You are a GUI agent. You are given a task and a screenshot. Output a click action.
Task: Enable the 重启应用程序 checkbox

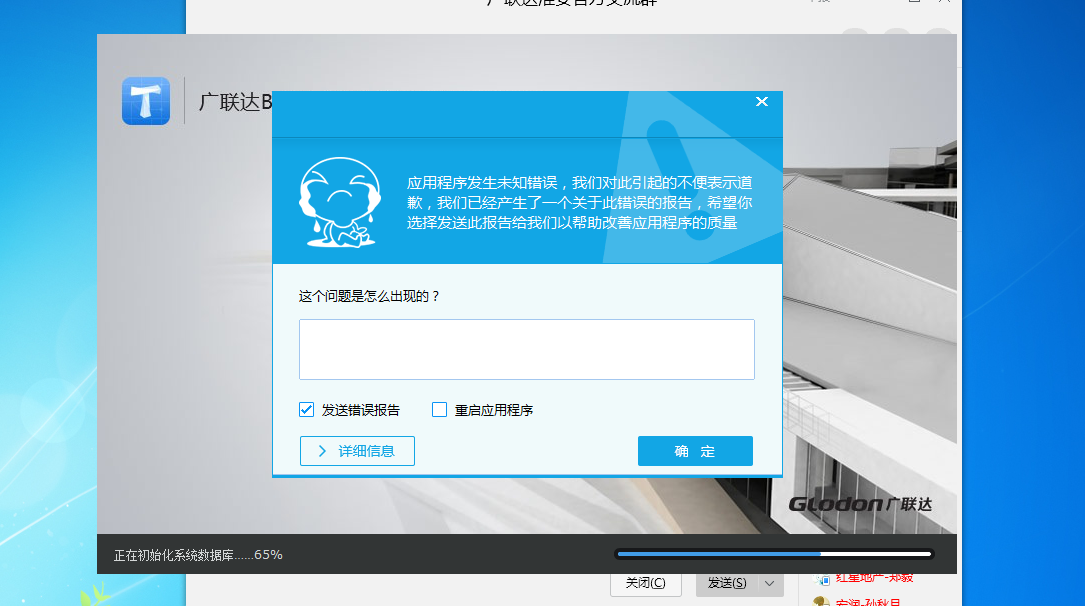coord(439,410)
